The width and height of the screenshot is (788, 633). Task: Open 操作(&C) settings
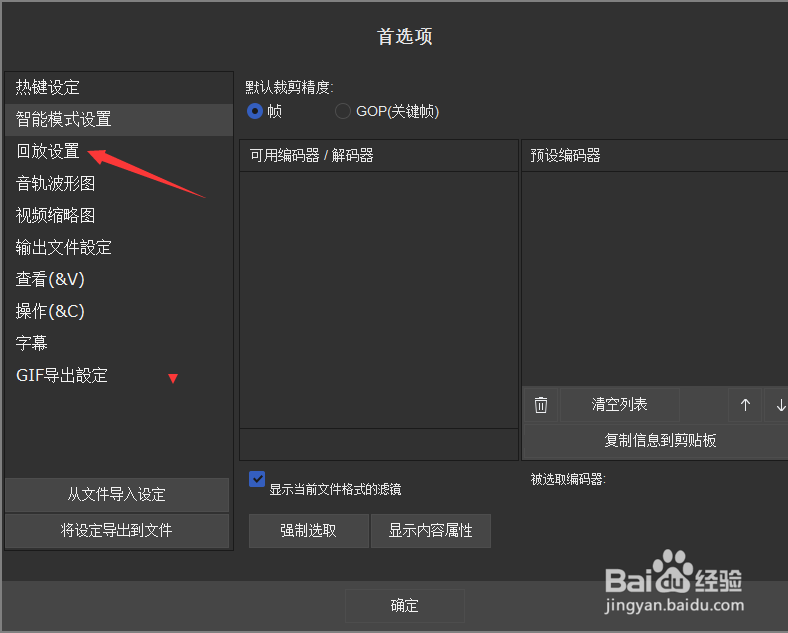tap(119, 311)
